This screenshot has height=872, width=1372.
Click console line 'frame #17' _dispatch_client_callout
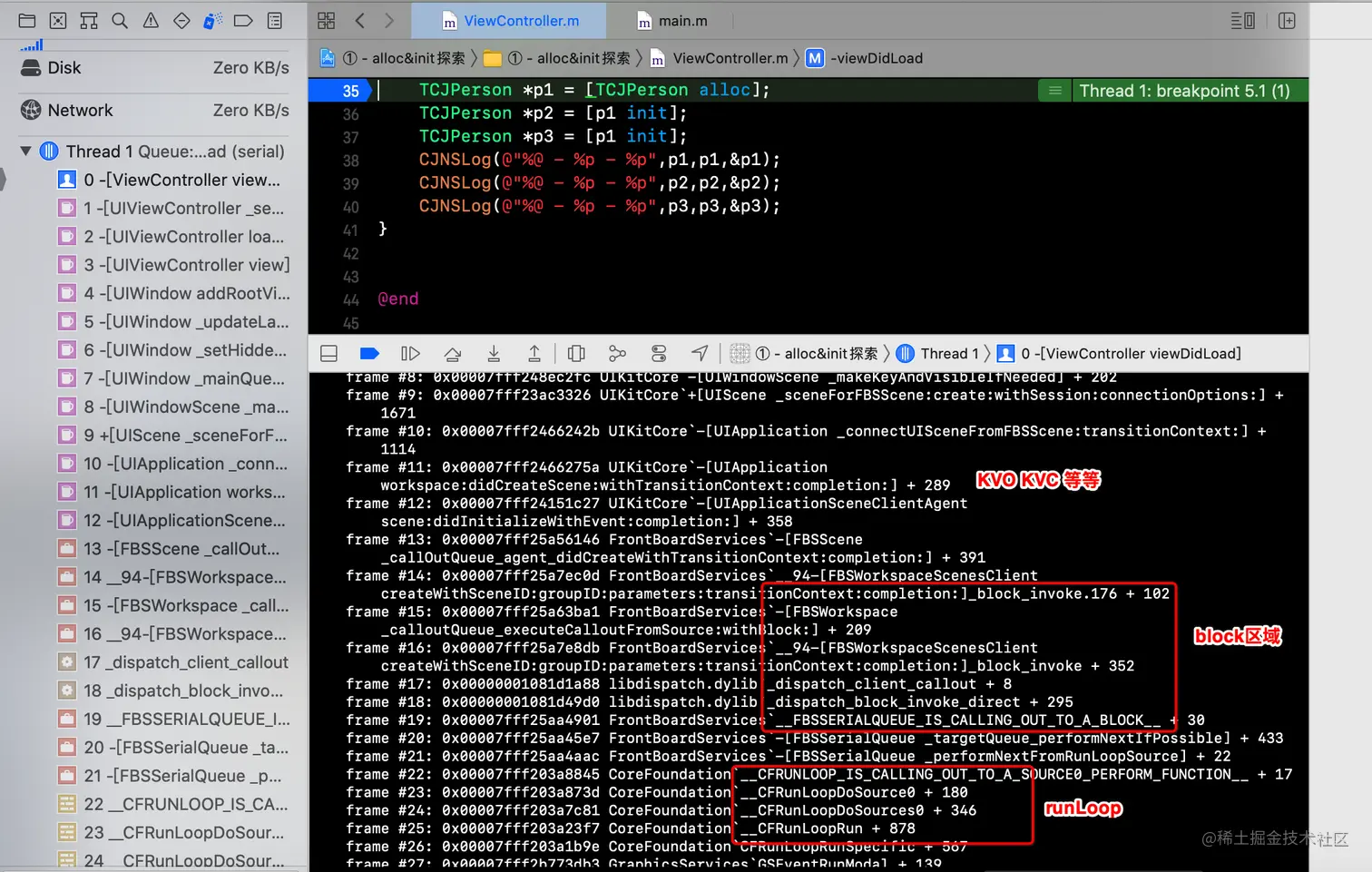679,684
